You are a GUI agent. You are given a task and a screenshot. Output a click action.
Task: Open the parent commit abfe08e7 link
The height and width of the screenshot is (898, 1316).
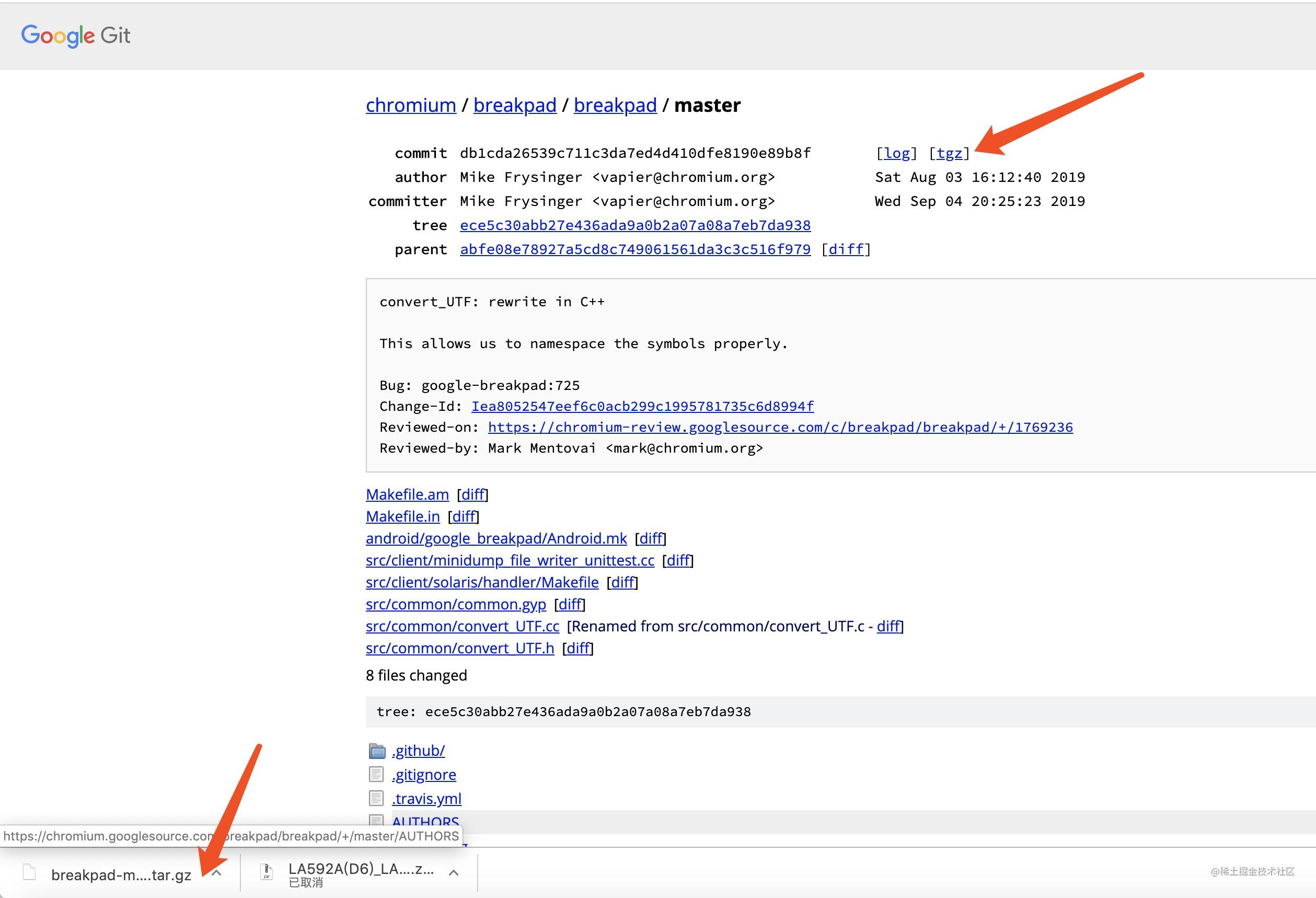click(635, 250)
